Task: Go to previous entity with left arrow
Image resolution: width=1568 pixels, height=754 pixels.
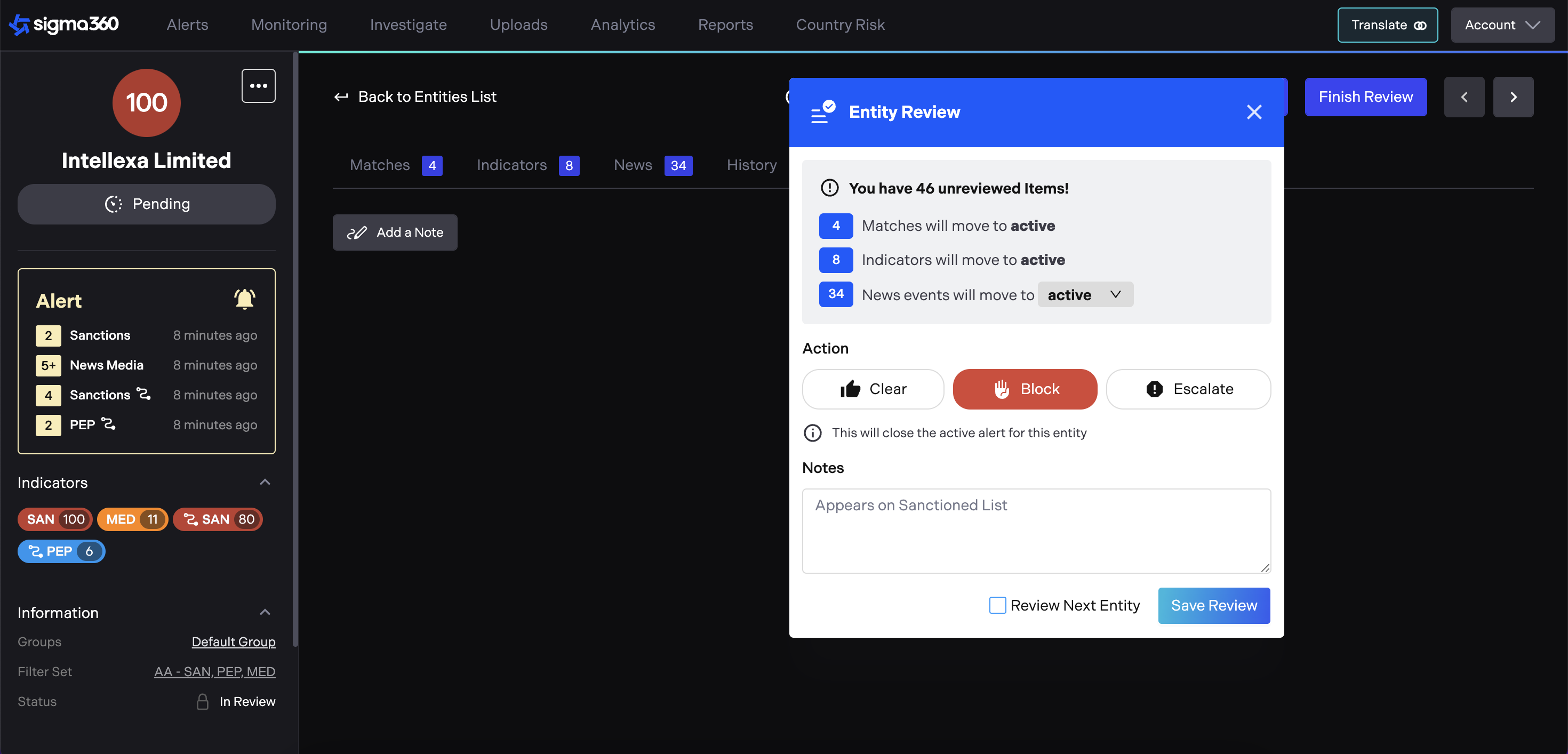Action: (x=1464, y=97)
